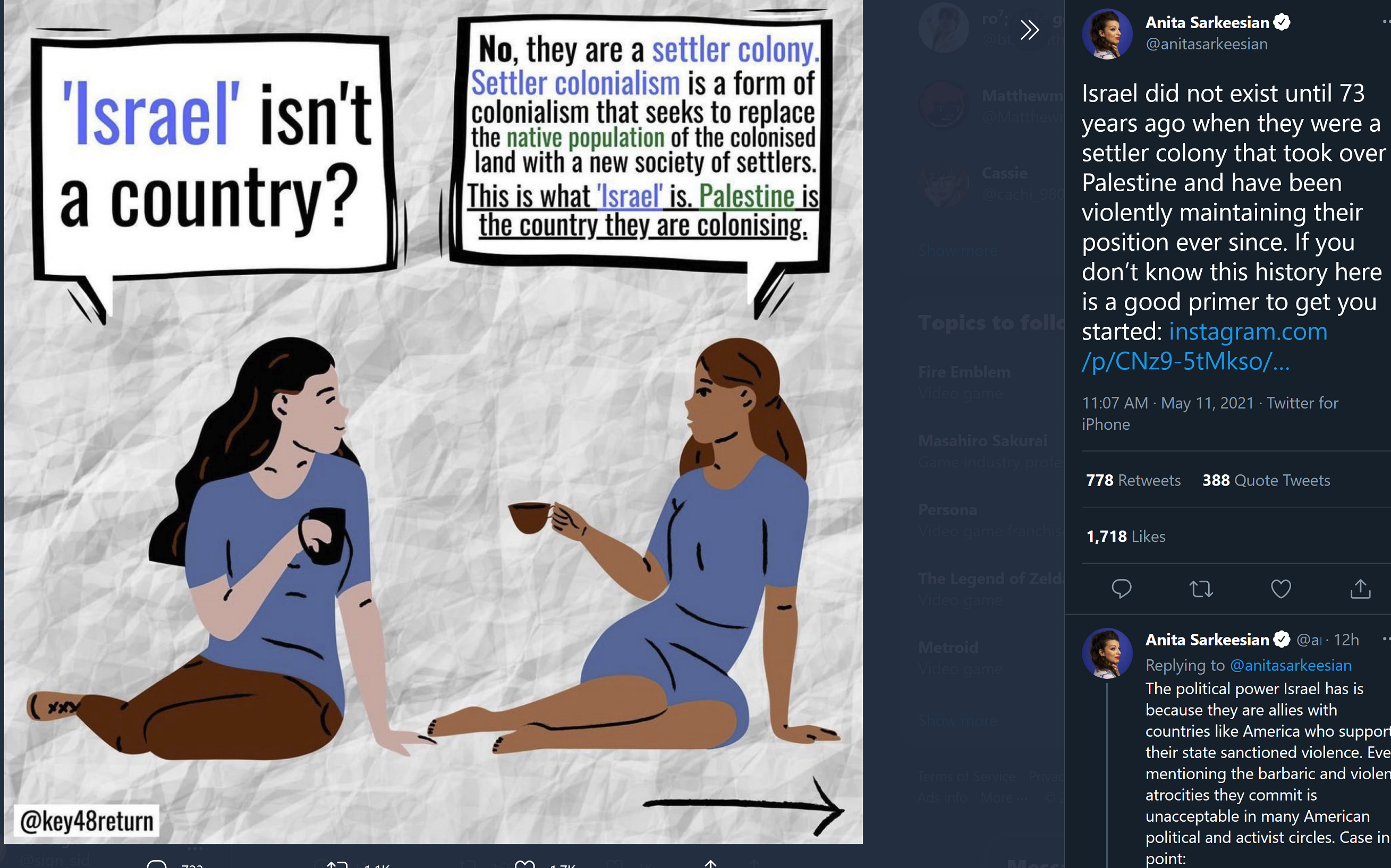Viewport: 1391px width, 868px height.
Task: Click the @anitasarkeesian mention in the reply
Action: [1291, 665]
